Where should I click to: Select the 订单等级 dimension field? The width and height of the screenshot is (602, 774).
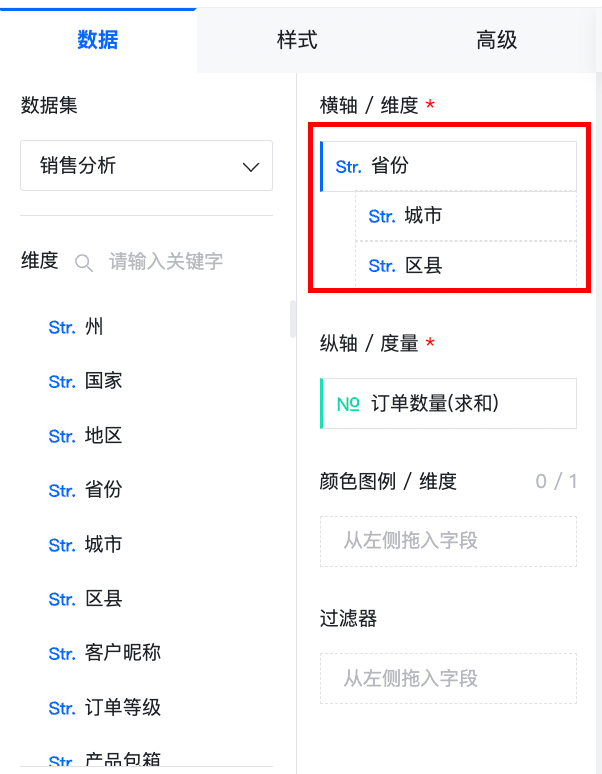point(105,708)
